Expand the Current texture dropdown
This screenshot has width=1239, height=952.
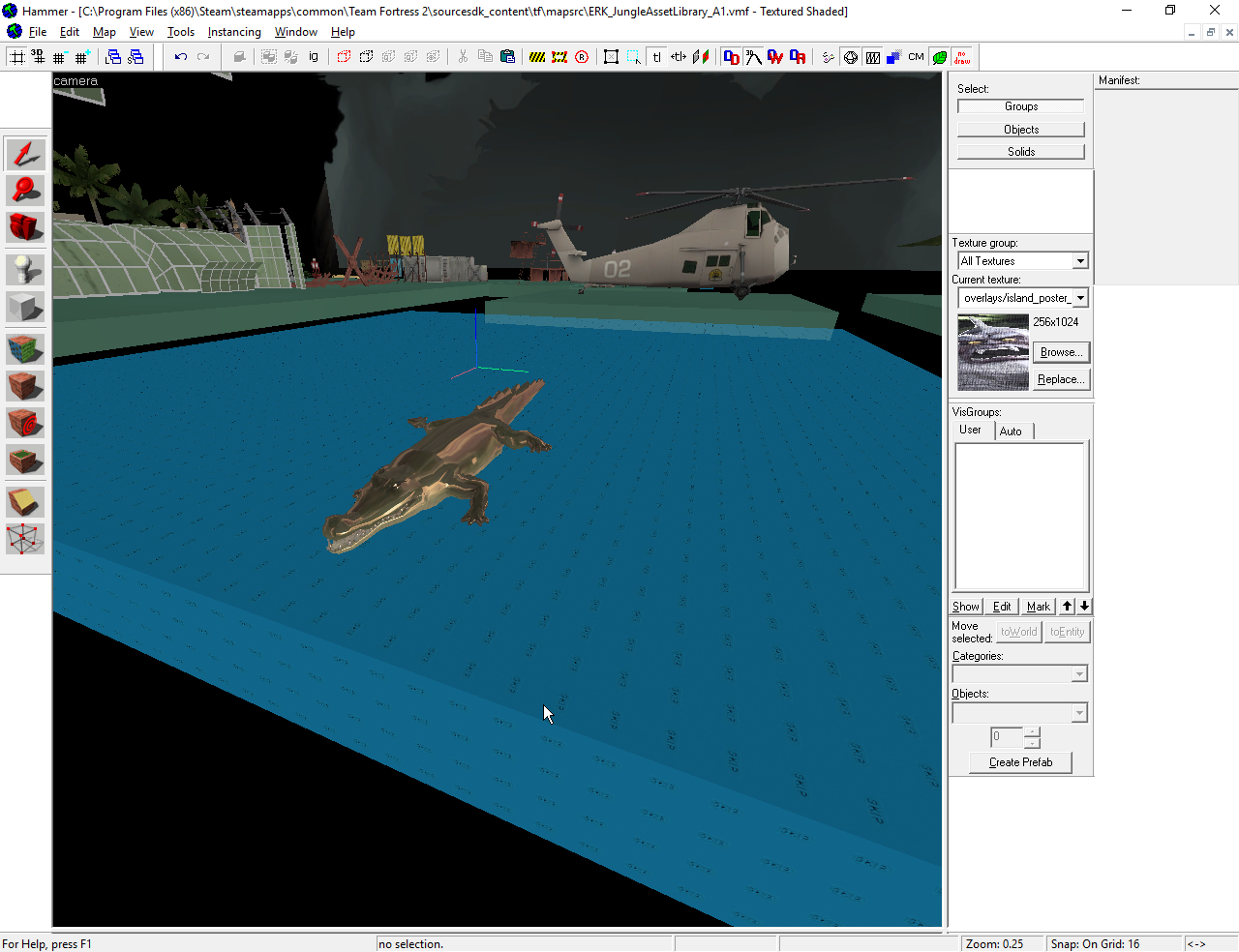click(1080, 298)
